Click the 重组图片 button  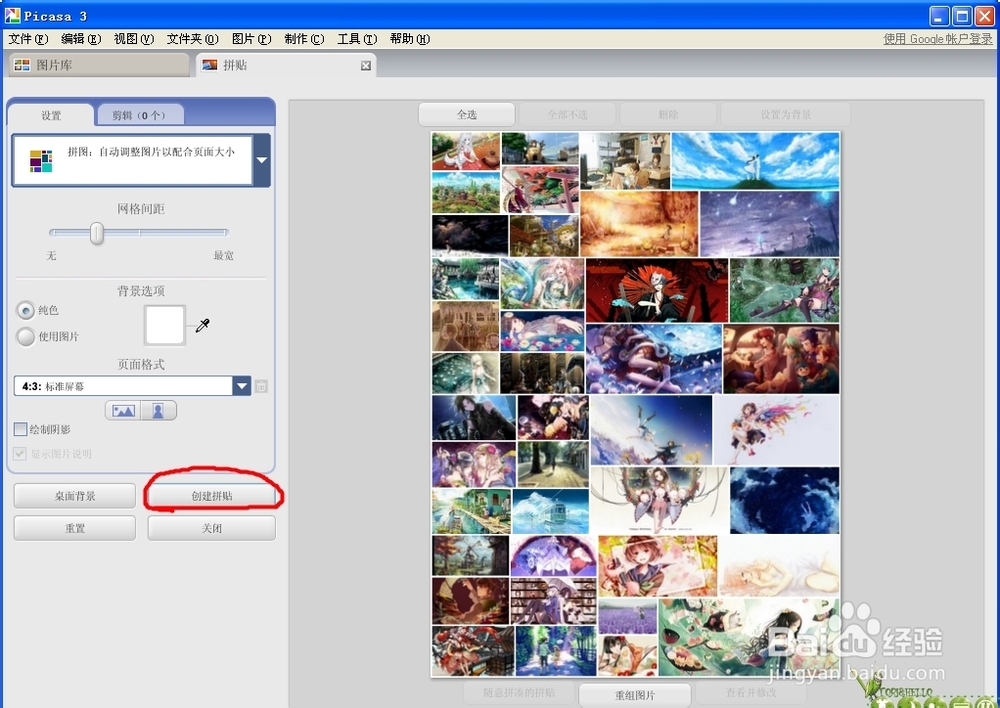pyautogui.click(x=635, y=695)
